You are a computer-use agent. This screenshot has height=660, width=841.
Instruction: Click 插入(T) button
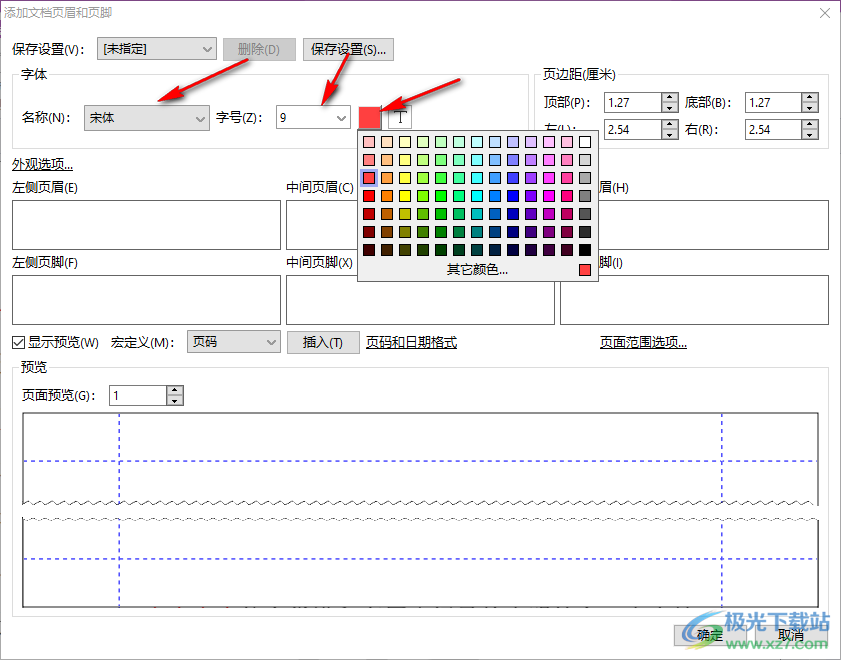pos(323,343)
